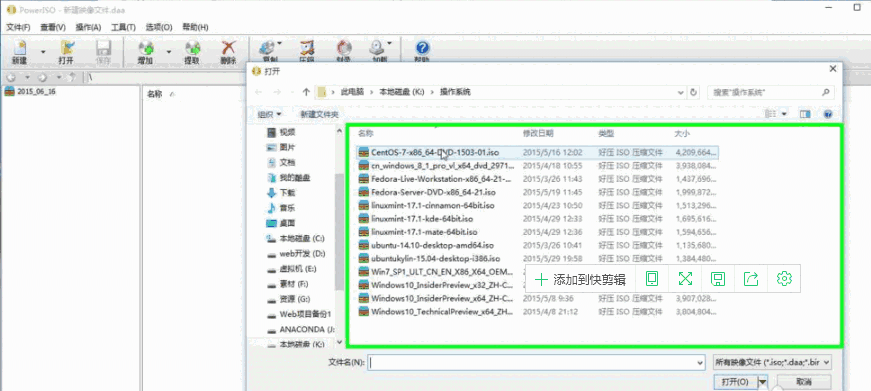The height and width of the screenshot is (391, 871).
Task: Click the dialog's blue help icon
Action: click(x=828, y=114)
